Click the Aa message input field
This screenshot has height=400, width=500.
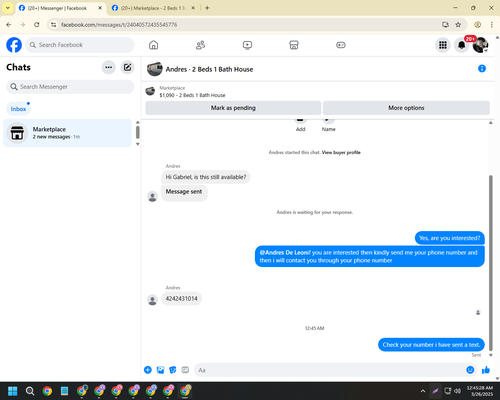click(x=330, y=370)
